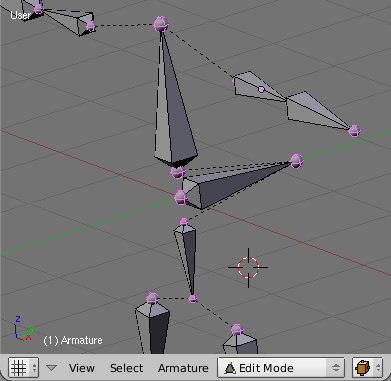Open the viewport draw type cube dropdown

click(x=367, y=368)
